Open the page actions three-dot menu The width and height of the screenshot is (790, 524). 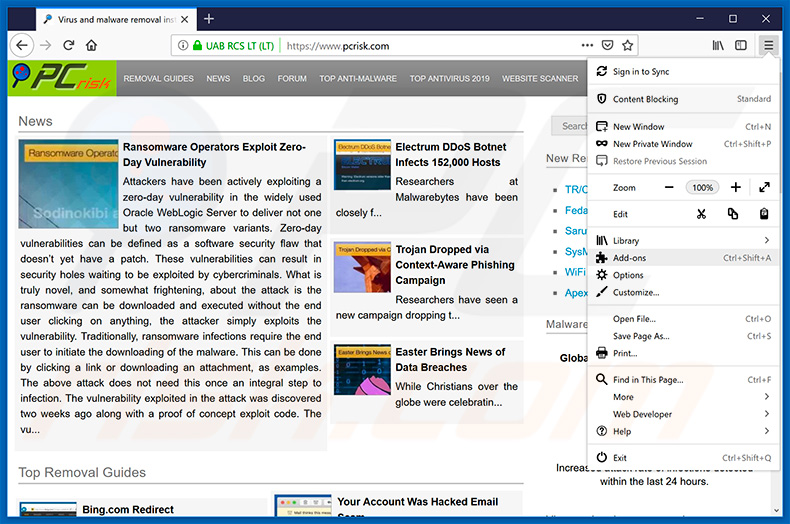[x=587, y=45]
